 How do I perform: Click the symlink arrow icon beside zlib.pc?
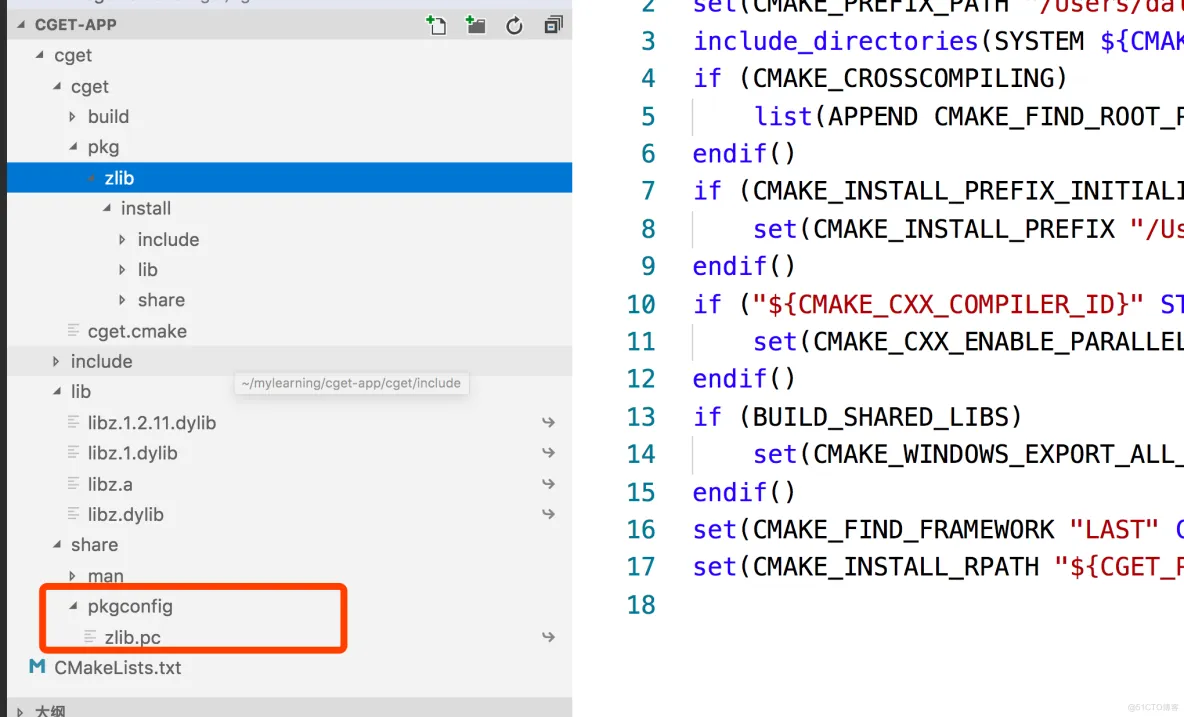coord(548,637)
